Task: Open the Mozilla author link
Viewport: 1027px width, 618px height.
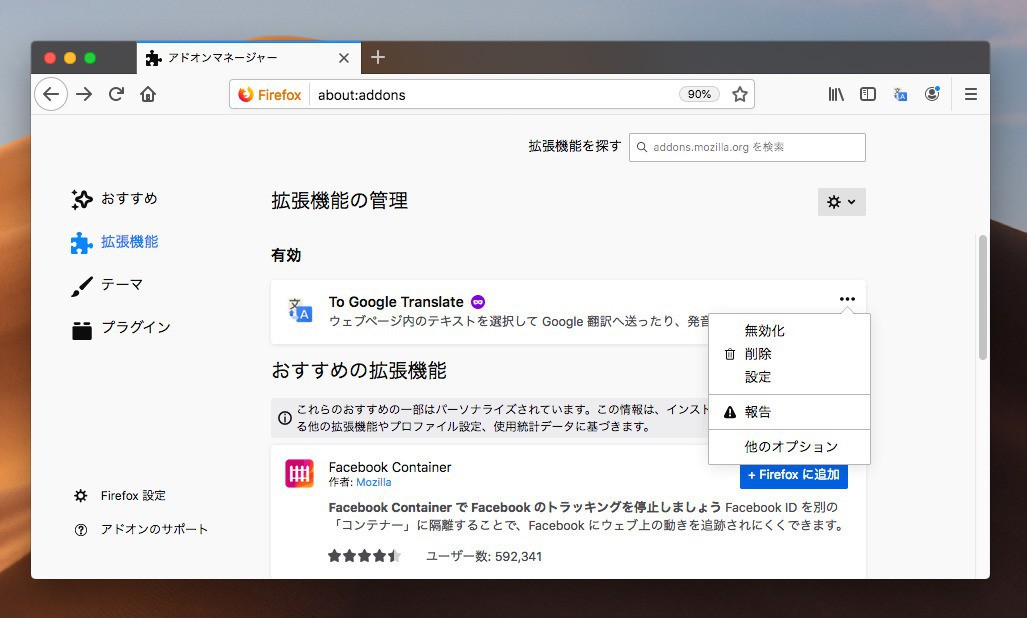Action: click(373, 482)
